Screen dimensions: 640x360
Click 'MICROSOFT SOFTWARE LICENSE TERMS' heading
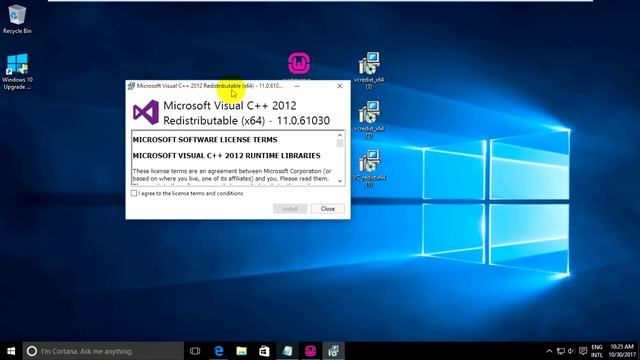click(x=205, y=140)
